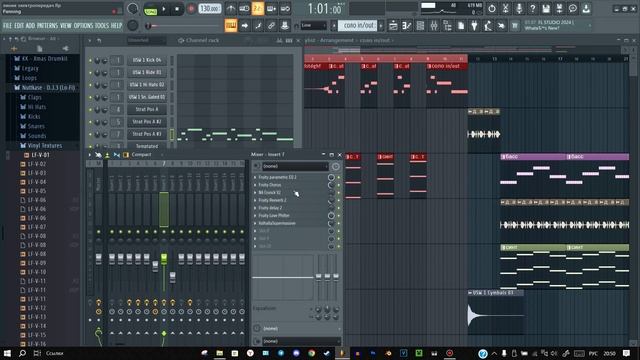
Task: Mute the USW 1 Hi Hats 02 channel LED
Action: tap(90, 85)
